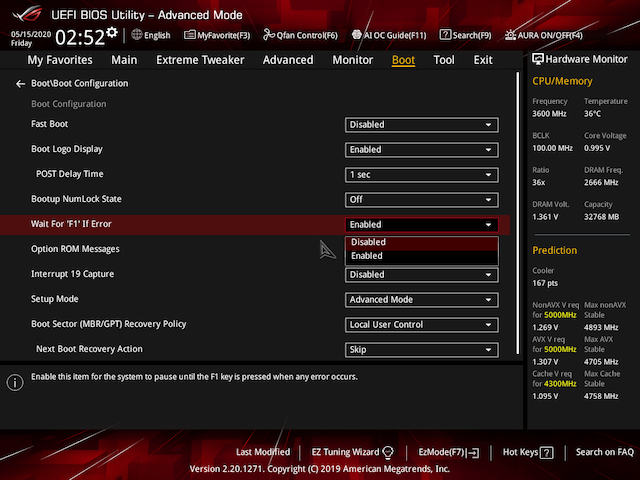Launch AI OC Guide(F11)
Viewport: 640px width, 480px height.
(x=389, y=35)
